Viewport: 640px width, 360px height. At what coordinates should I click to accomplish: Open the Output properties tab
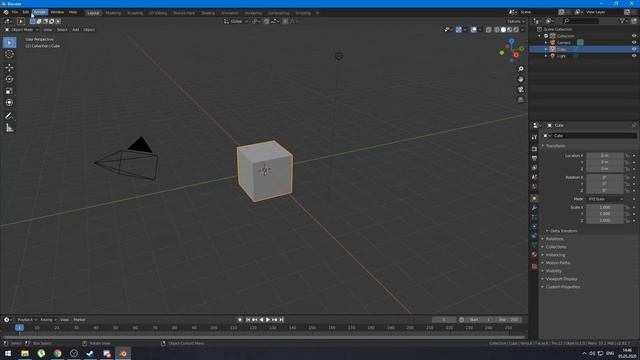click(x=534, y=158)
